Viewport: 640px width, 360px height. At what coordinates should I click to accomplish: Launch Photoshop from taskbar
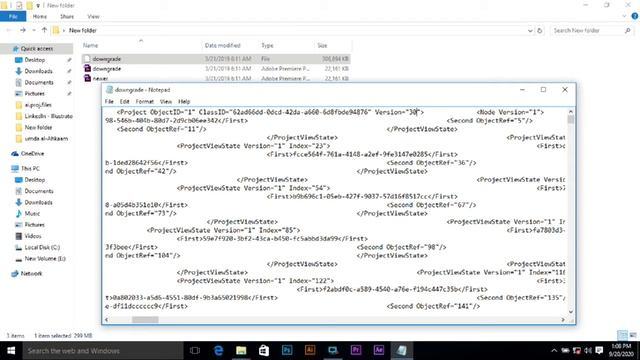click(x=287, y=351)
